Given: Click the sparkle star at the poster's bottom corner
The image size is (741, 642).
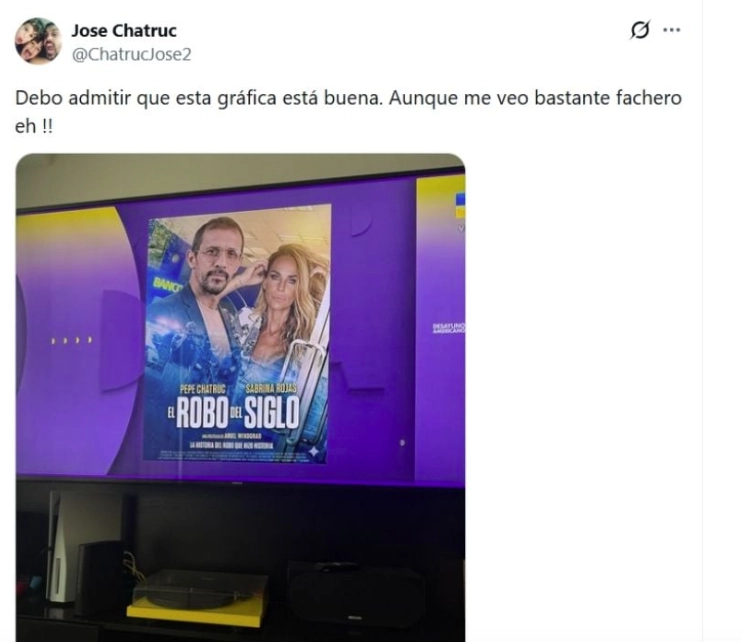Looking at the screenshot, I should click(x=314, y=452).
